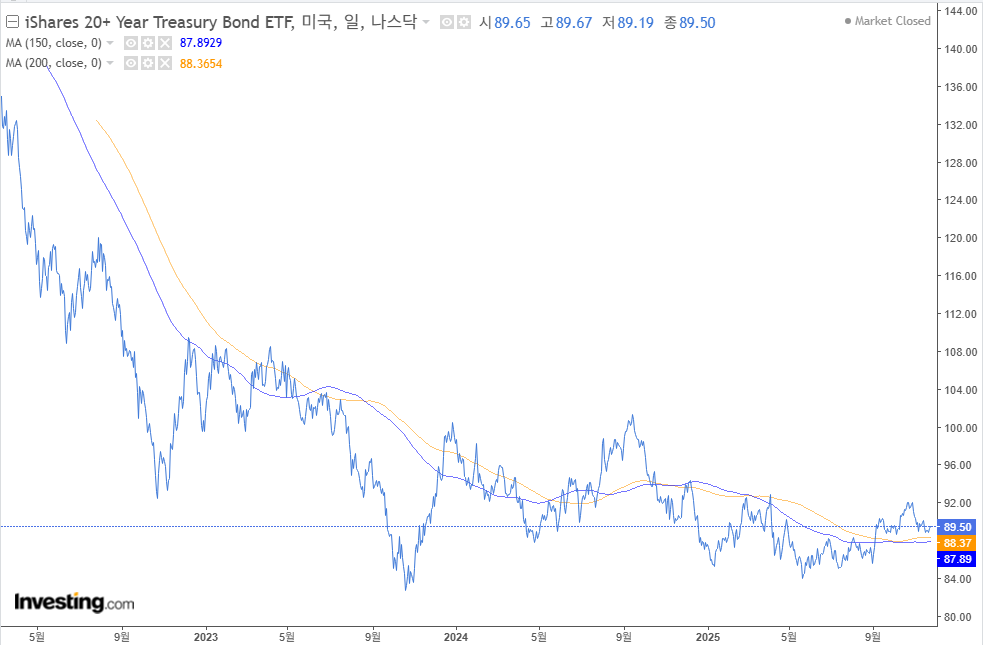Toggle visibility eye for the iShares main series
Viewport: 983px width, 645px height.
pos(447,23)
